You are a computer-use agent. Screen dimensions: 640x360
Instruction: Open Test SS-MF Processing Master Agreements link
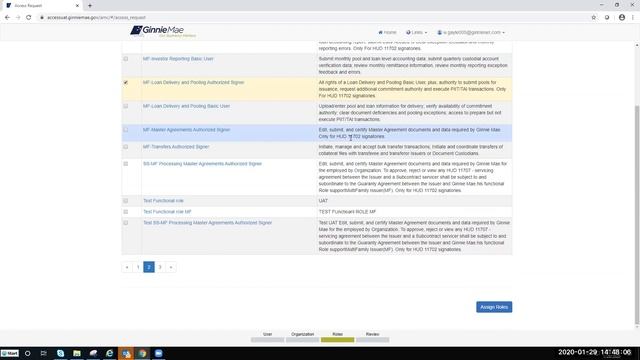pos(207,223)
